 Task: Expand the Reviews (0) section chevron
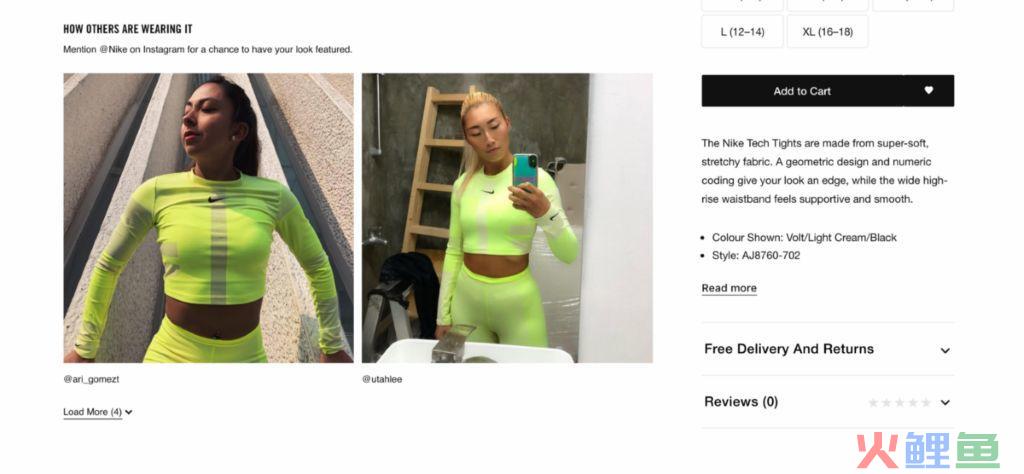945,403
